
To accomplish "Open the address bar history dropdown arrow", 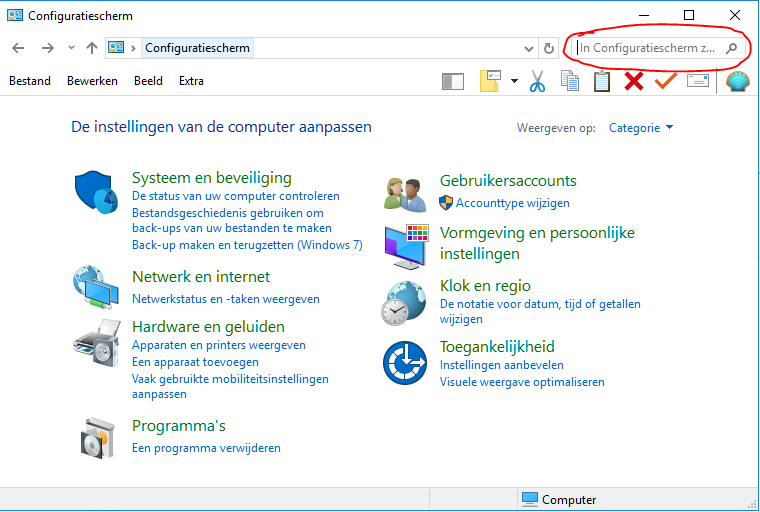I will [x=530, y=48].
